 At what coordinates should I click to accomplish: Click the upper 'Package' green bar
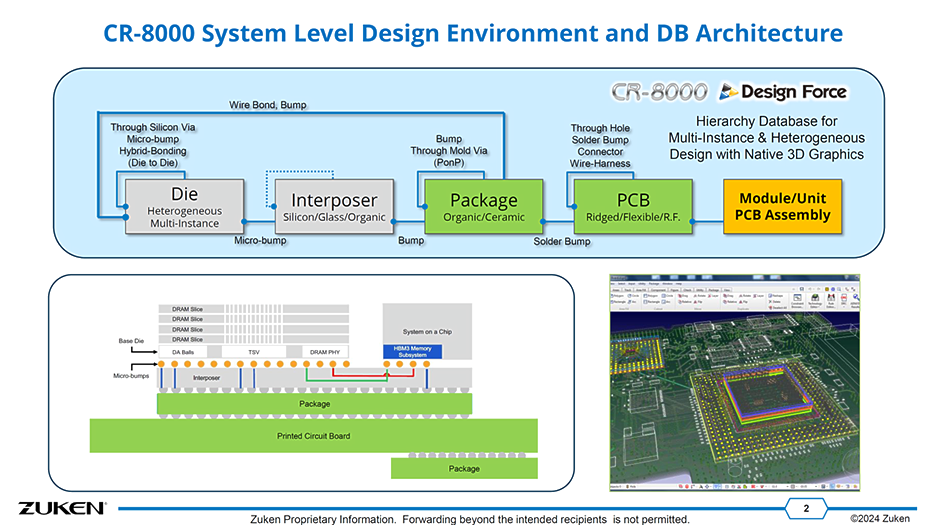pos(314,404)
